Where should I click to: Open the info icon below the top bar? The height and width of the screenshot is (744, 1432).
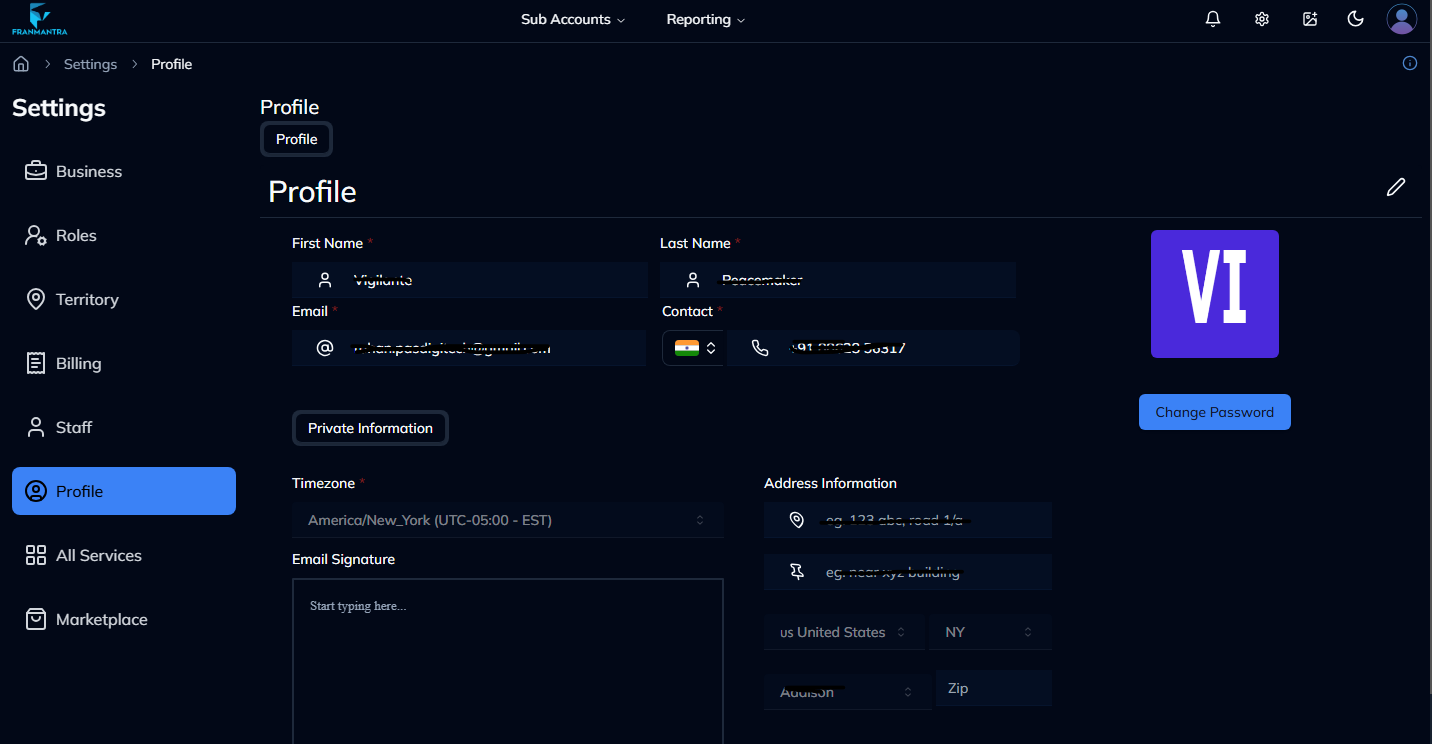tap(1409, 63)
